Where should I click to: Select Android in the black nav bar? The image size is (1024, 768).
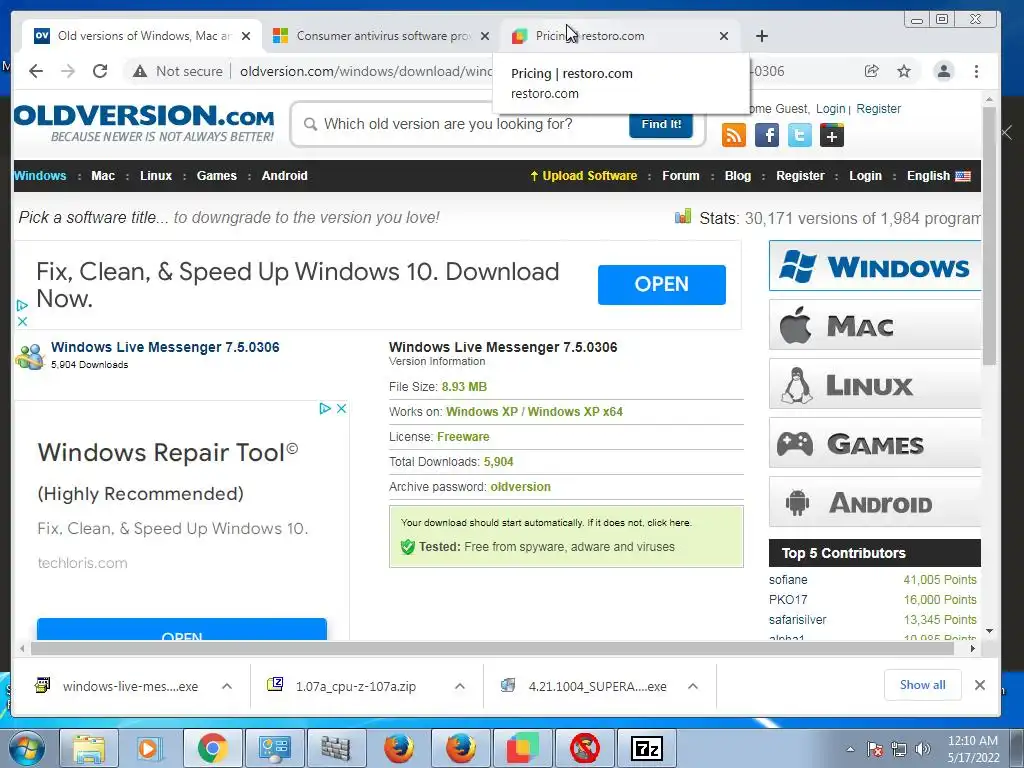tap(285, 176)
